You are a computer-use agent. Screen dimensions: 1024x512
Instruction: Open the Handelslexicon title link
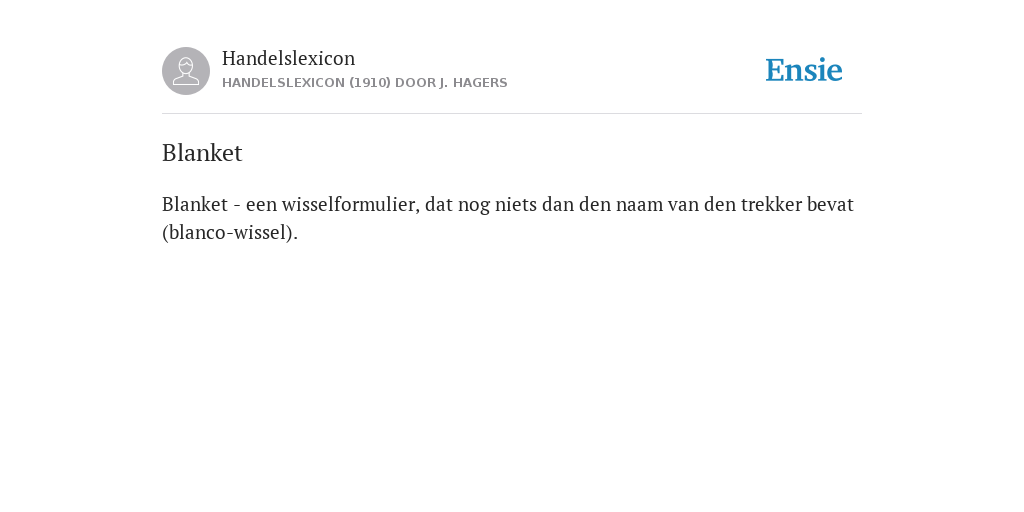289,58
